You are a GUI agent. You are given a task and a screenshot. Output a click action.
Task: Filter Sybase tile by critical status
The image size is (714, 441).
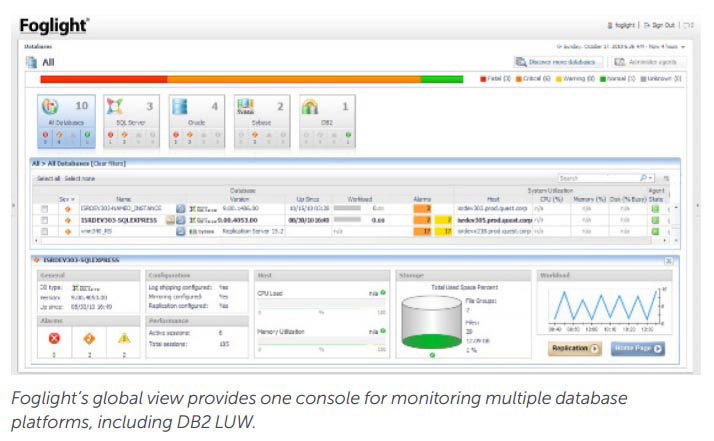click(255, 135)
